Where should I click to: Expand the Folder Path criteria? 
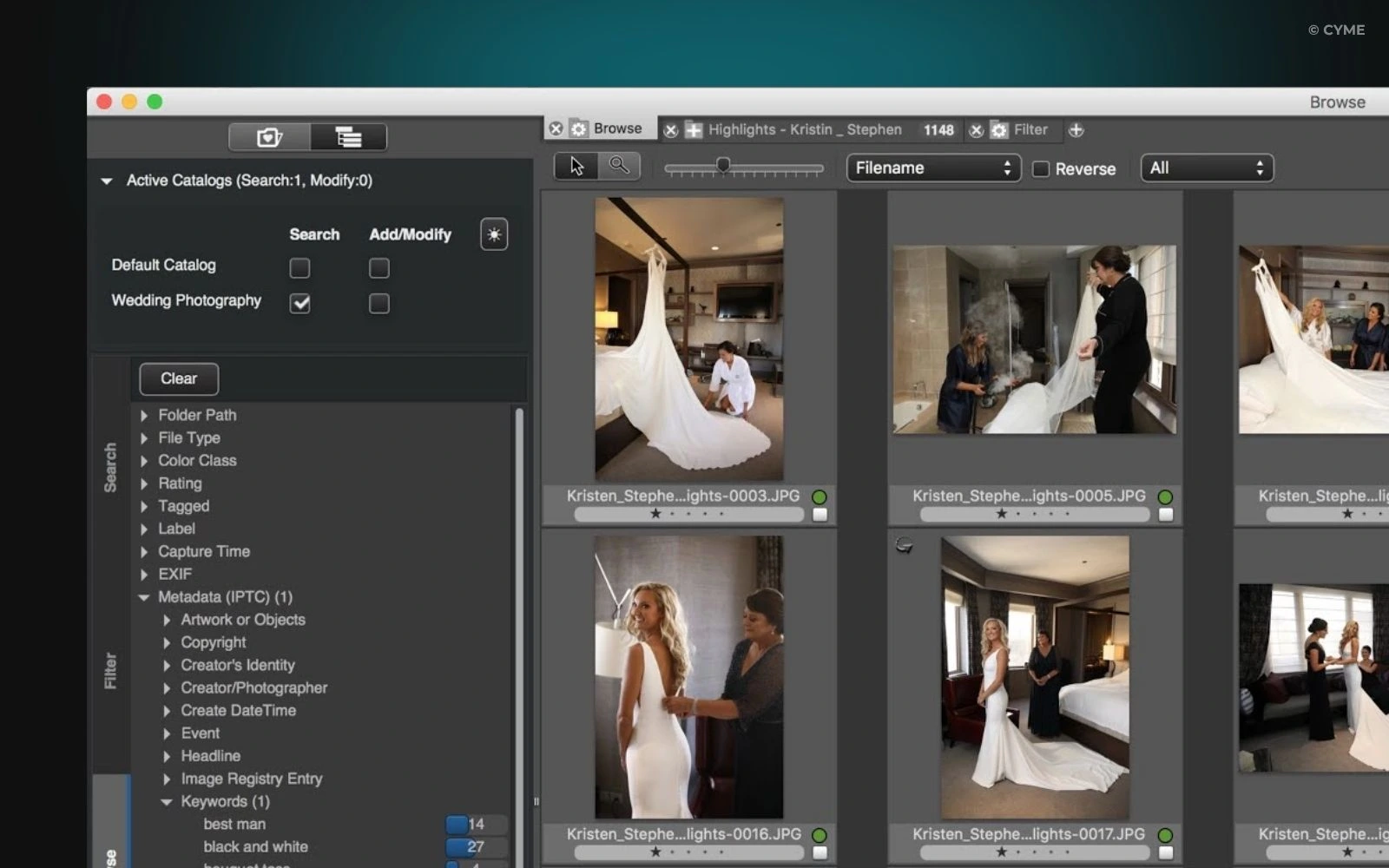144,416
